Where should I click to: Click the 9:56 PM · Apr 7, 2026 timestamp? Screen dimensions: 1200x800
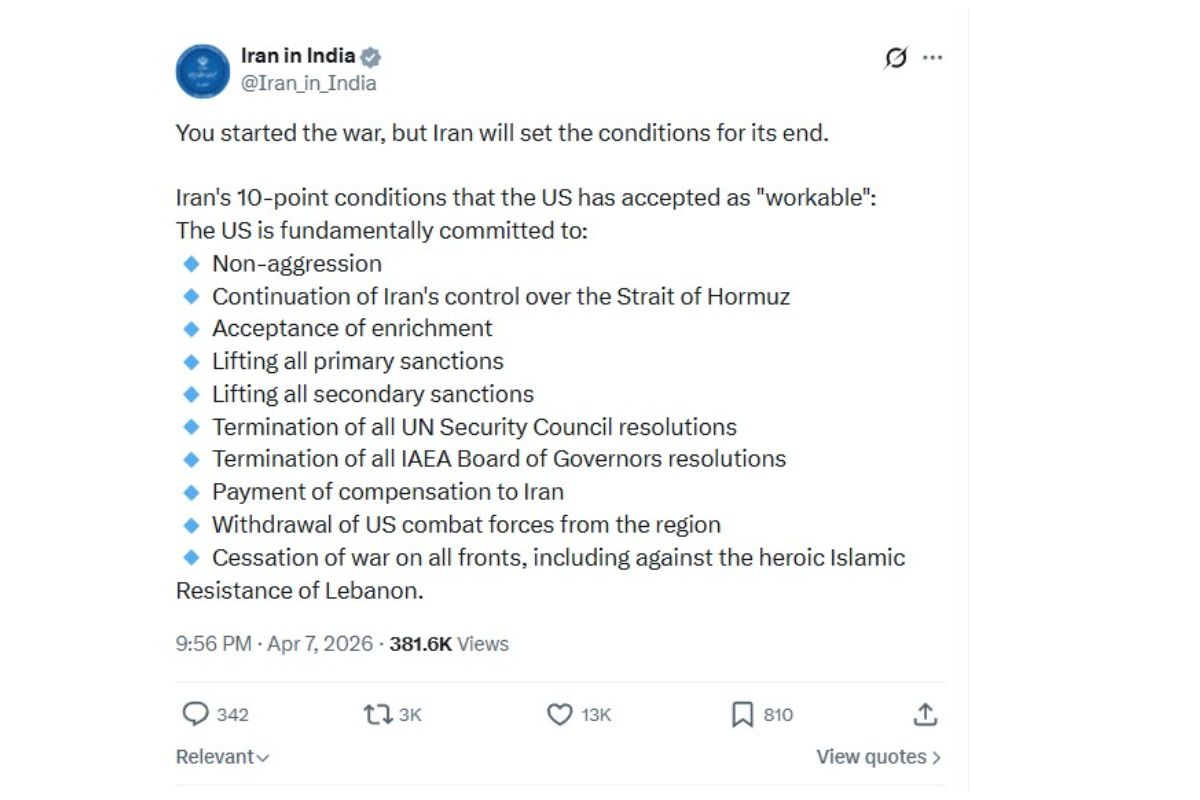(x=274, y=644)
